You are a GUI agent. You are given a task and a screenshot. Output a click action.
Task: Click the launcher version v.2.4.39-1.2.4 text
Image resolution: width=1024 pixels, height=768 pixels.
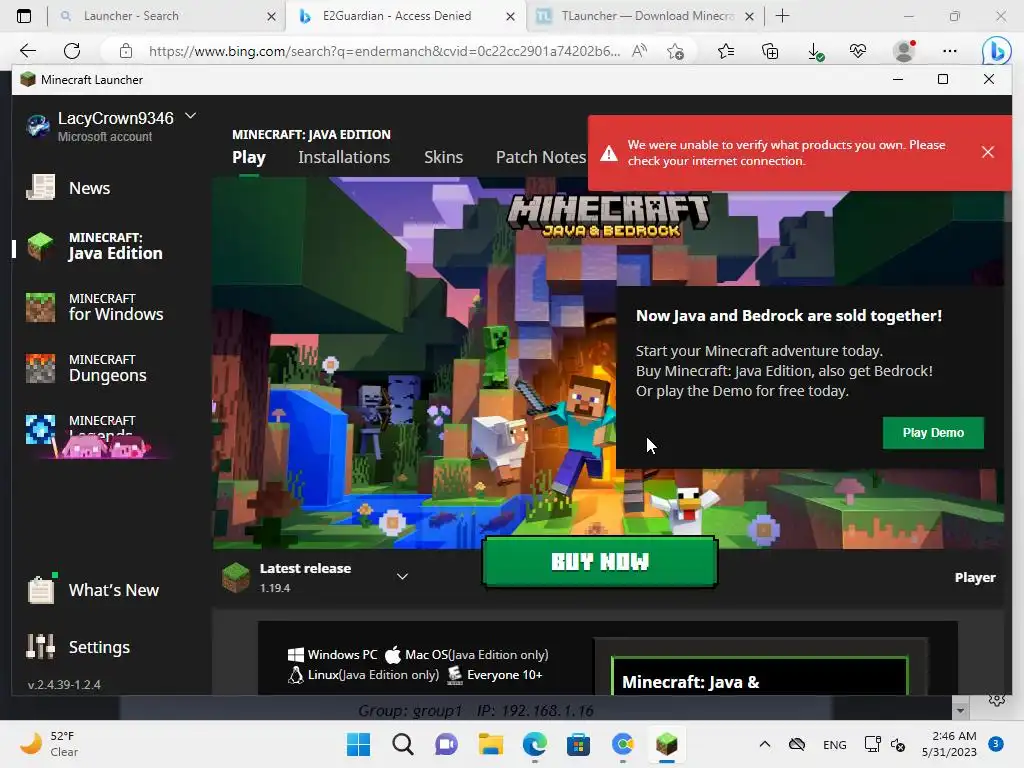coord(64,684)
